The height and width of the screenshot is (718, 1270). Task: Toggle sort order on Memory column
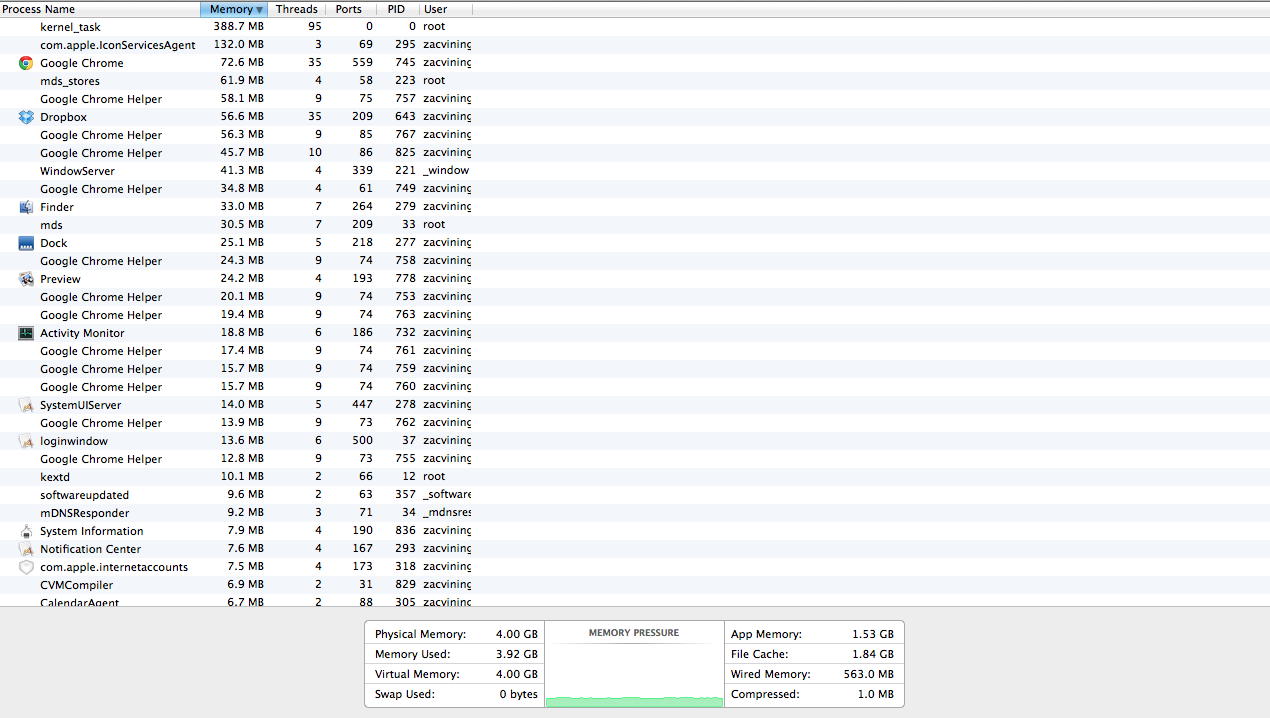[x=234, y=9]
